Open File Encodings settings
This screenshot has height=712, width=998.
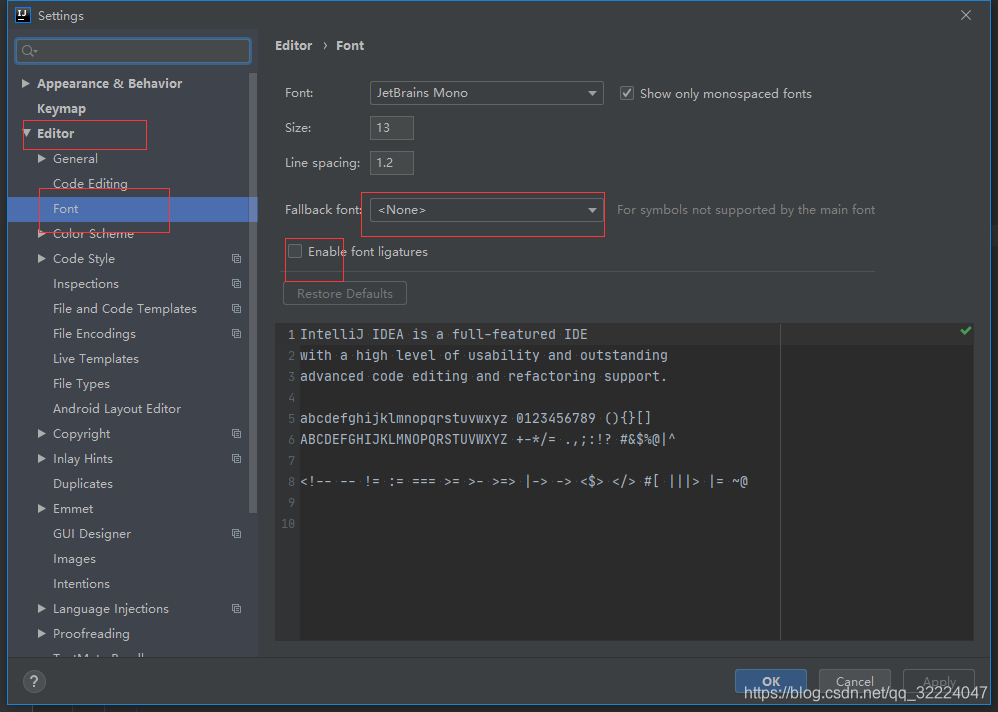(x=94, y=333)
